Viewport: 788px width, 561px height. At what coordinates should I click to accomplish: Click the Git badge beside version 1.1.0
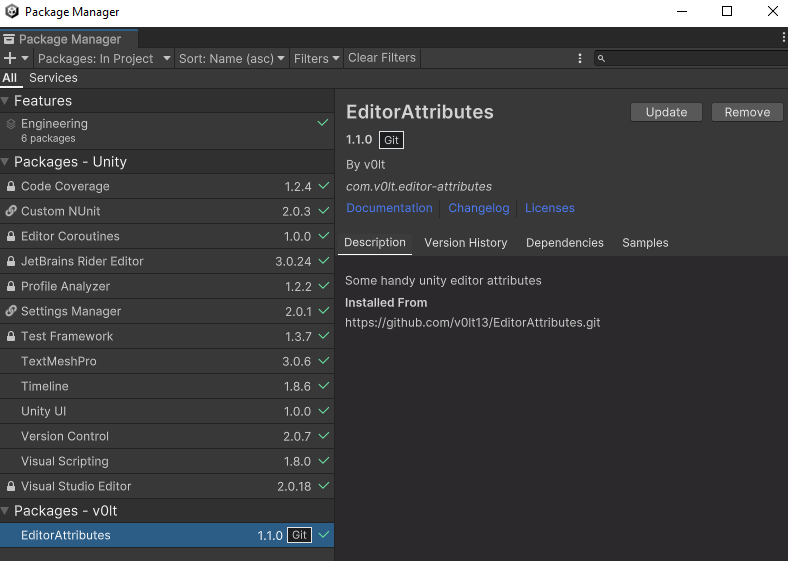click(391, 140)
